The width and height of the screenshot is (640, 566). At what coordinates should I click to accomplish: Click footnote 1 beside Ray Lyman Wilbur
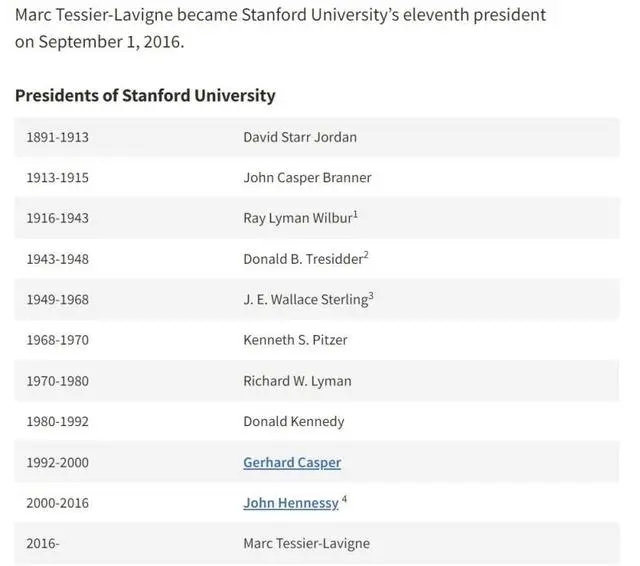(355, 214)
